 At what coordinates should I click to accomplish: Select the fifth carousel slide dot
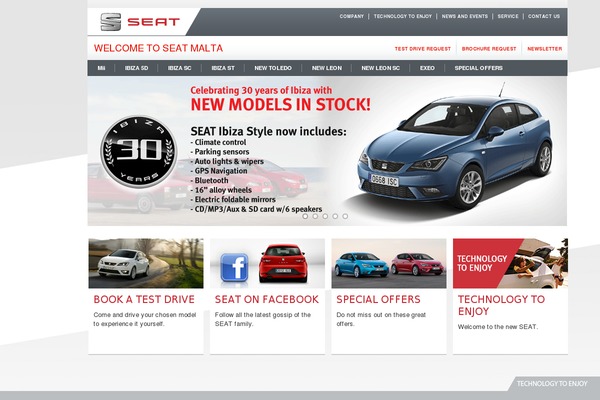[345, 216]
